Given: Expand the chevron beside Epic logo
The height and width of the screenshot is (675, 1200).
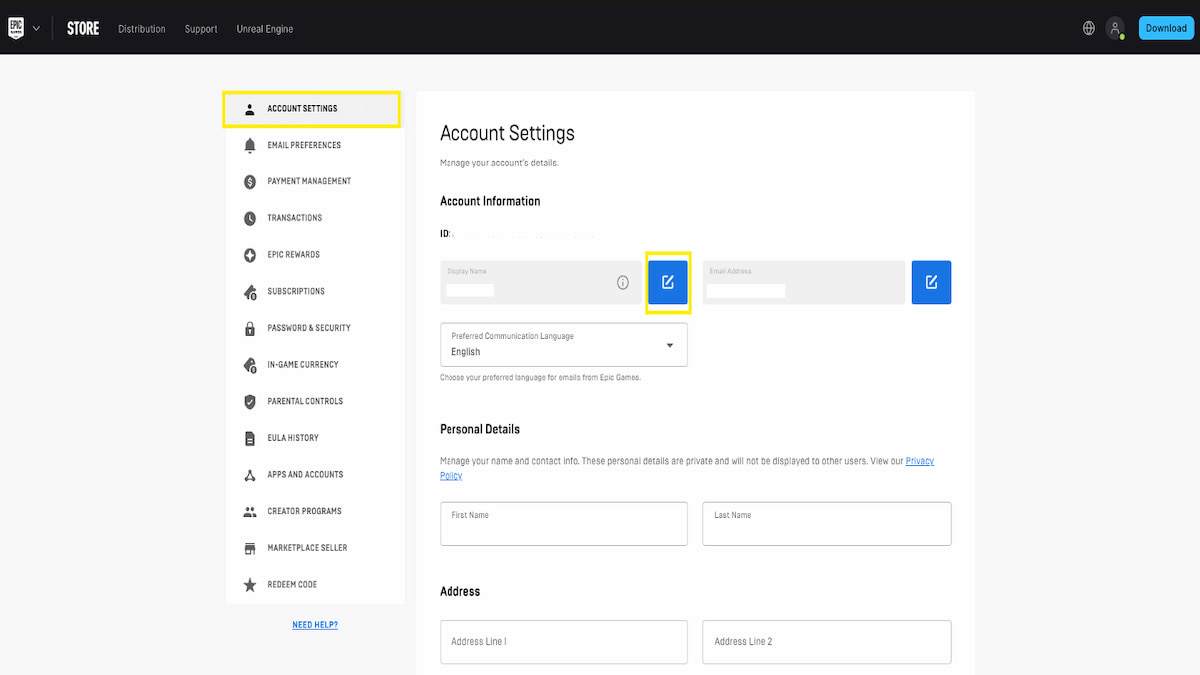Looking at the screenshot, I should (x=37, y=28).
